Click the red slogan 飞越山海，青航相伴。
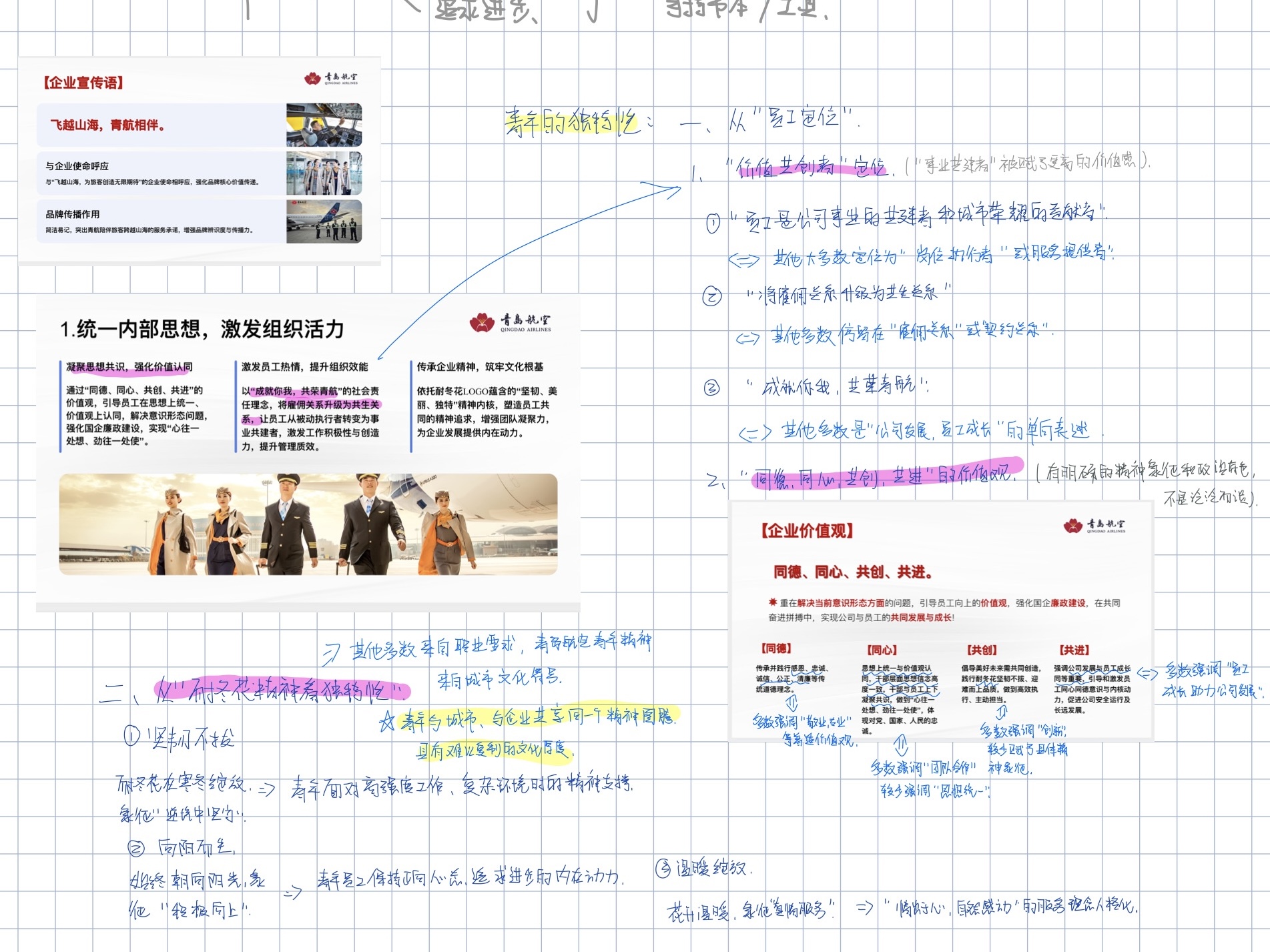The height and width of the screenshot is (952, 1270). click(108, 125)
